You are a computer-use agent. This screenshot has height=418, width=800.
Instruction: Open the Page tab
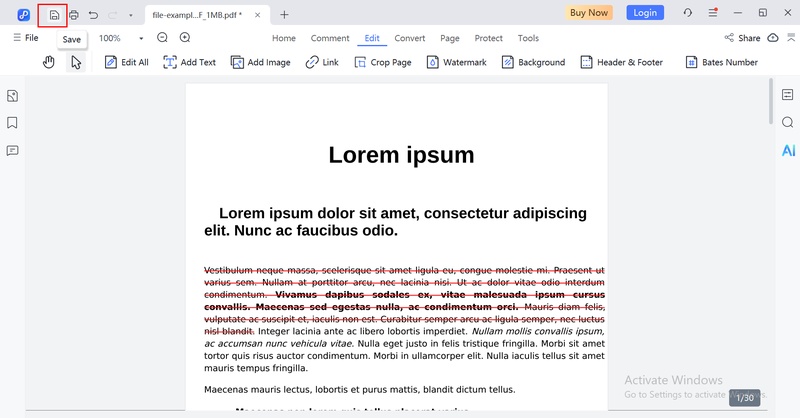(450, 38)
